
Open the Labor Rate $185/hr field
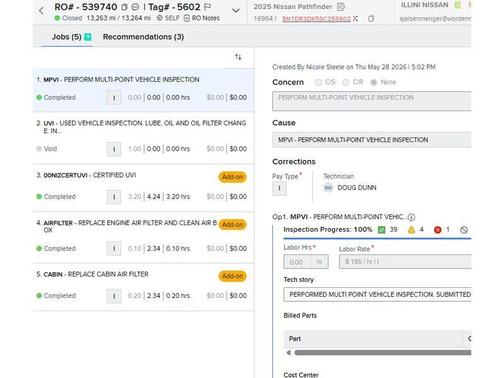(x=405, y=262)
